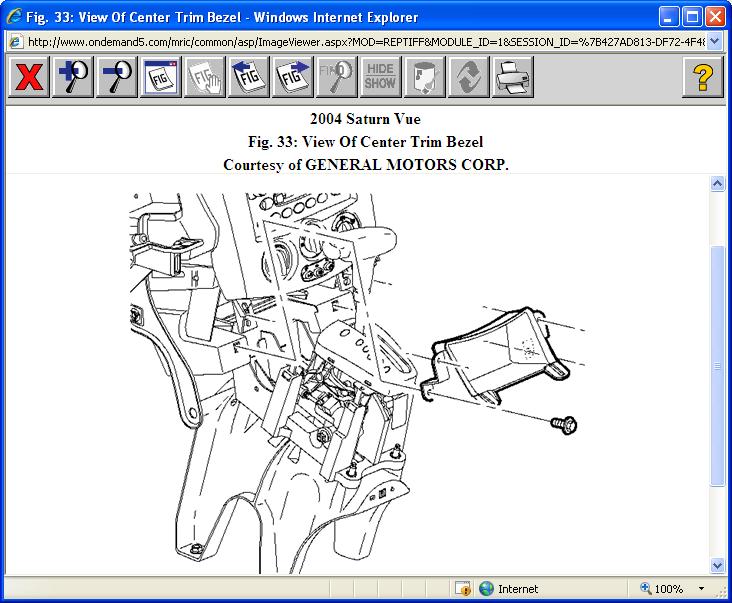Click the privacy report status bar icon
The width and height of the screenshot is (732, 603).
tap(463, 589)
